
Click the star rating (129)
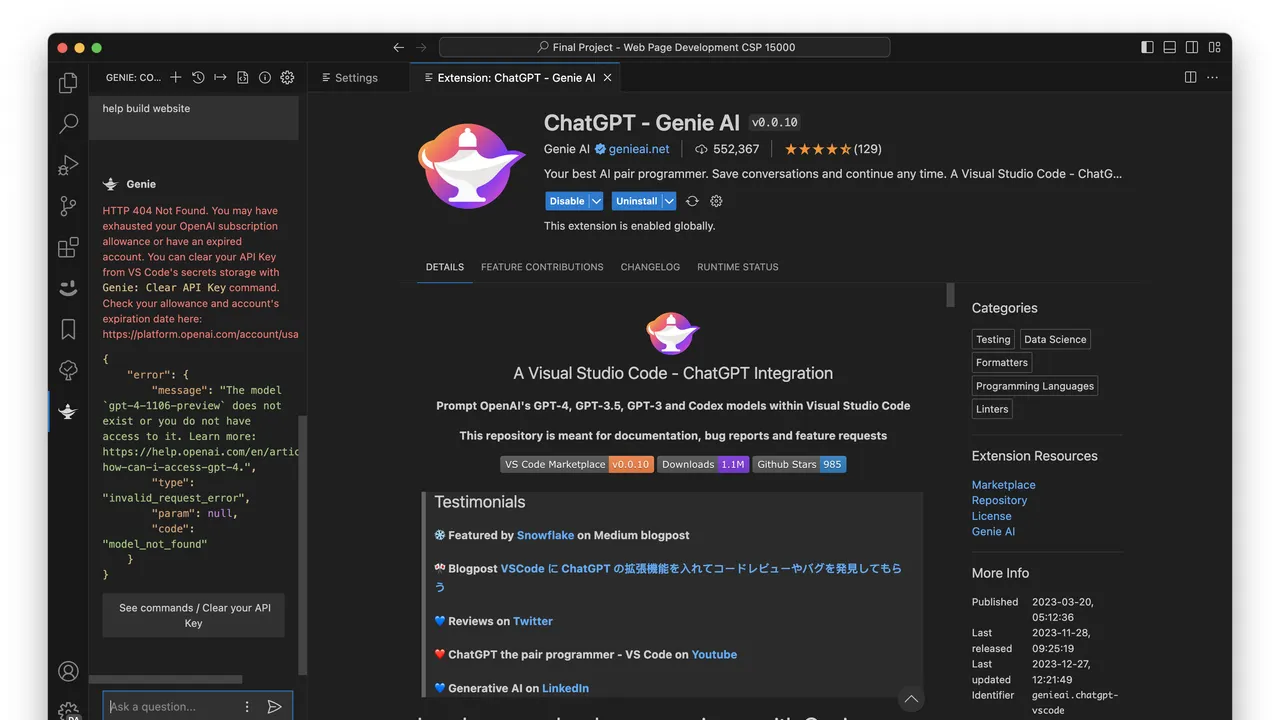point(833,149)
